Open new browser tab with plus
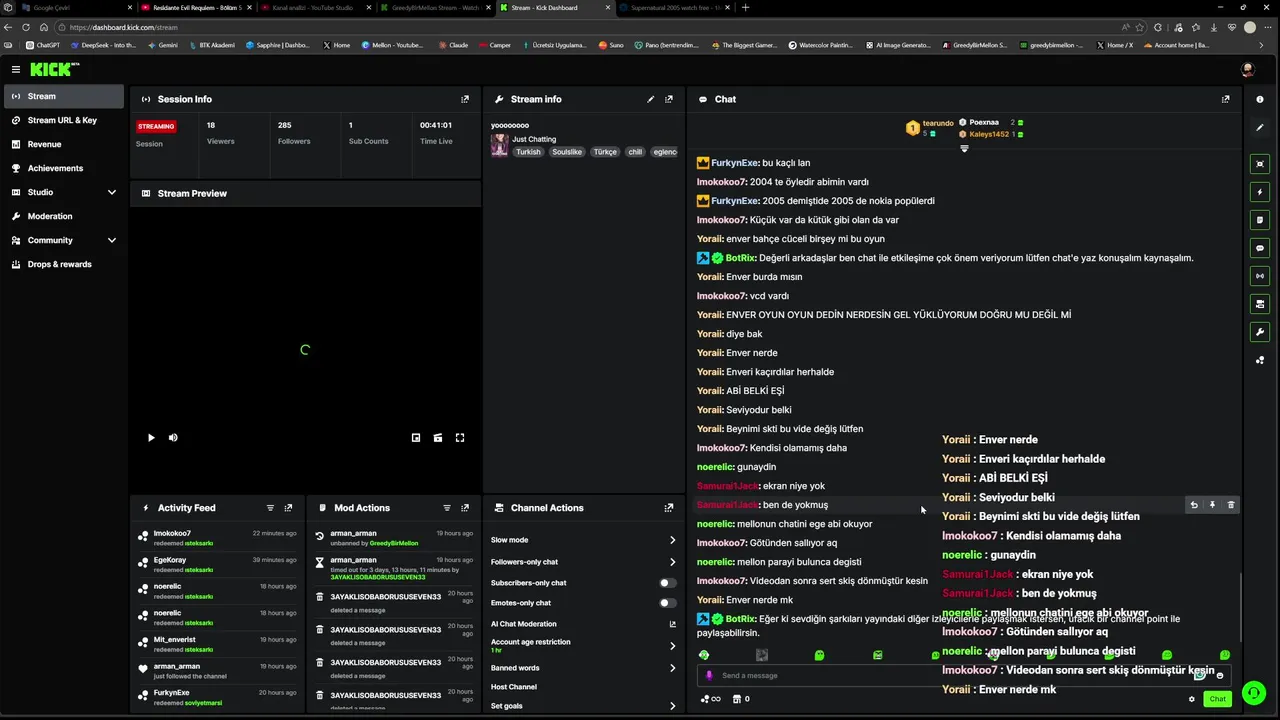This screenshot has height=720, width=1280. point(745,7)
